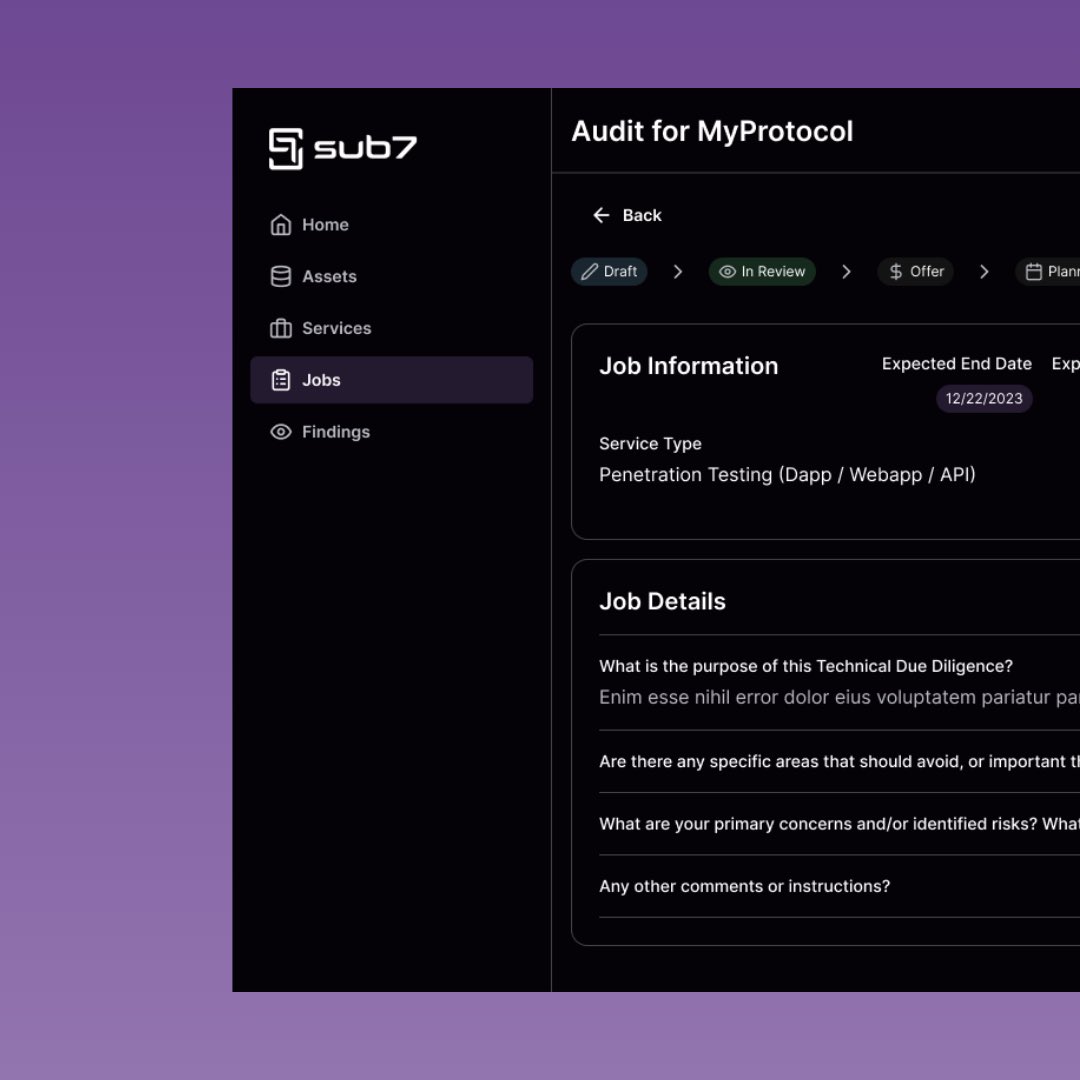The width and height of the screenshot is (1080, 1080).
Task: Select the Jobs clipboard icon
Action: click(x=281, y=380)
